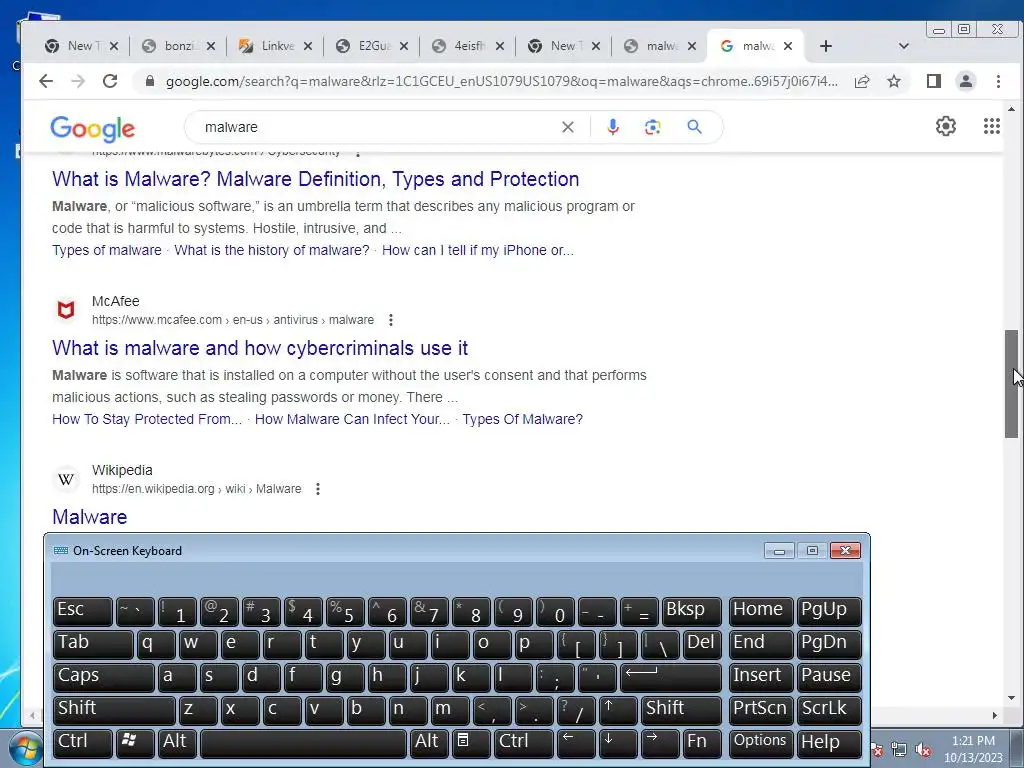Close the E2Gu tab

(404, 46)
